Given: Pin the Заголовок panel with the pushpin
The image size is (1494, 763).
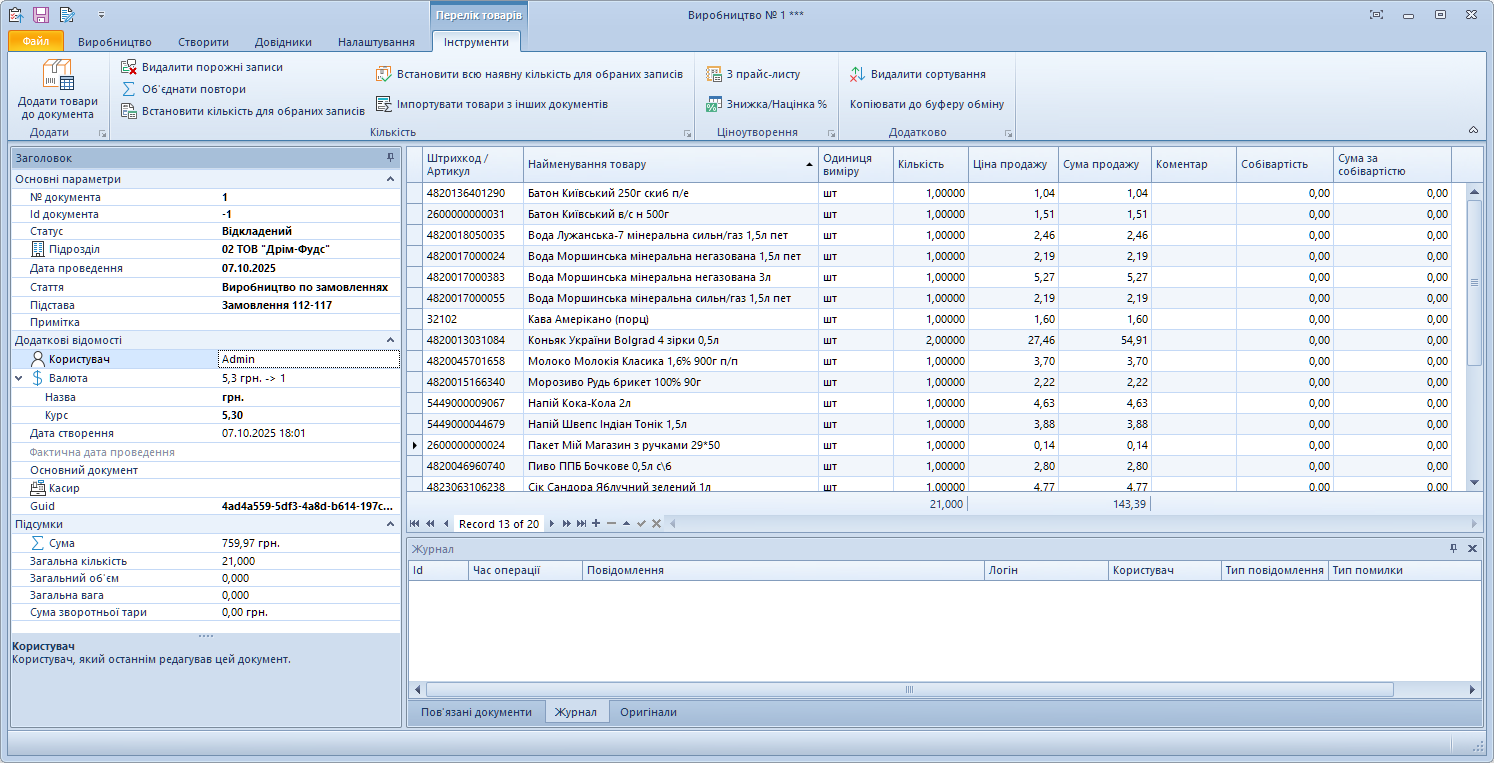Looking at the screenshot, I should (x=390, y=158).
